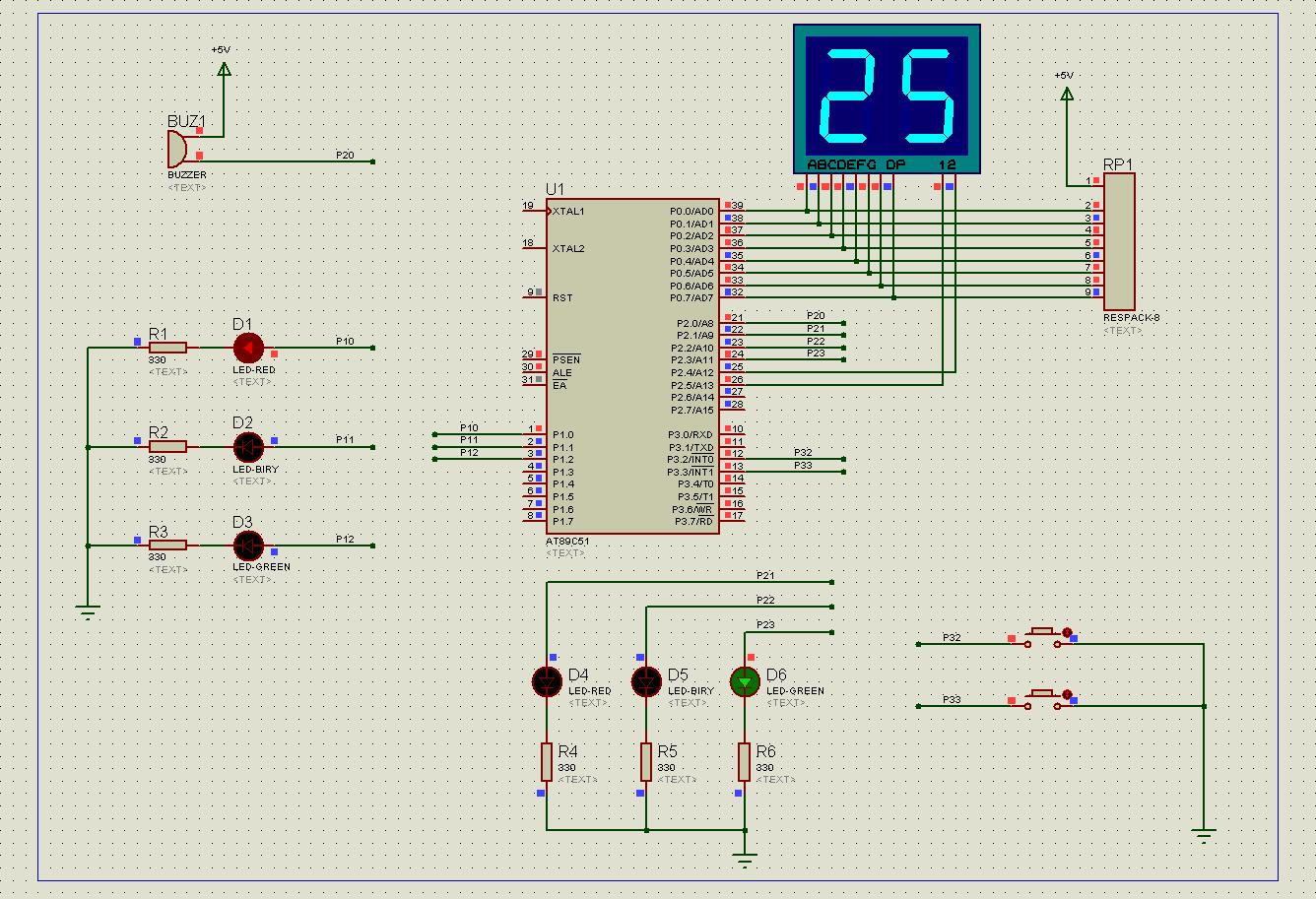1316x899 pixels.
Task: Select the D5 LED-BIRY symbol
Action: point(646,681)
